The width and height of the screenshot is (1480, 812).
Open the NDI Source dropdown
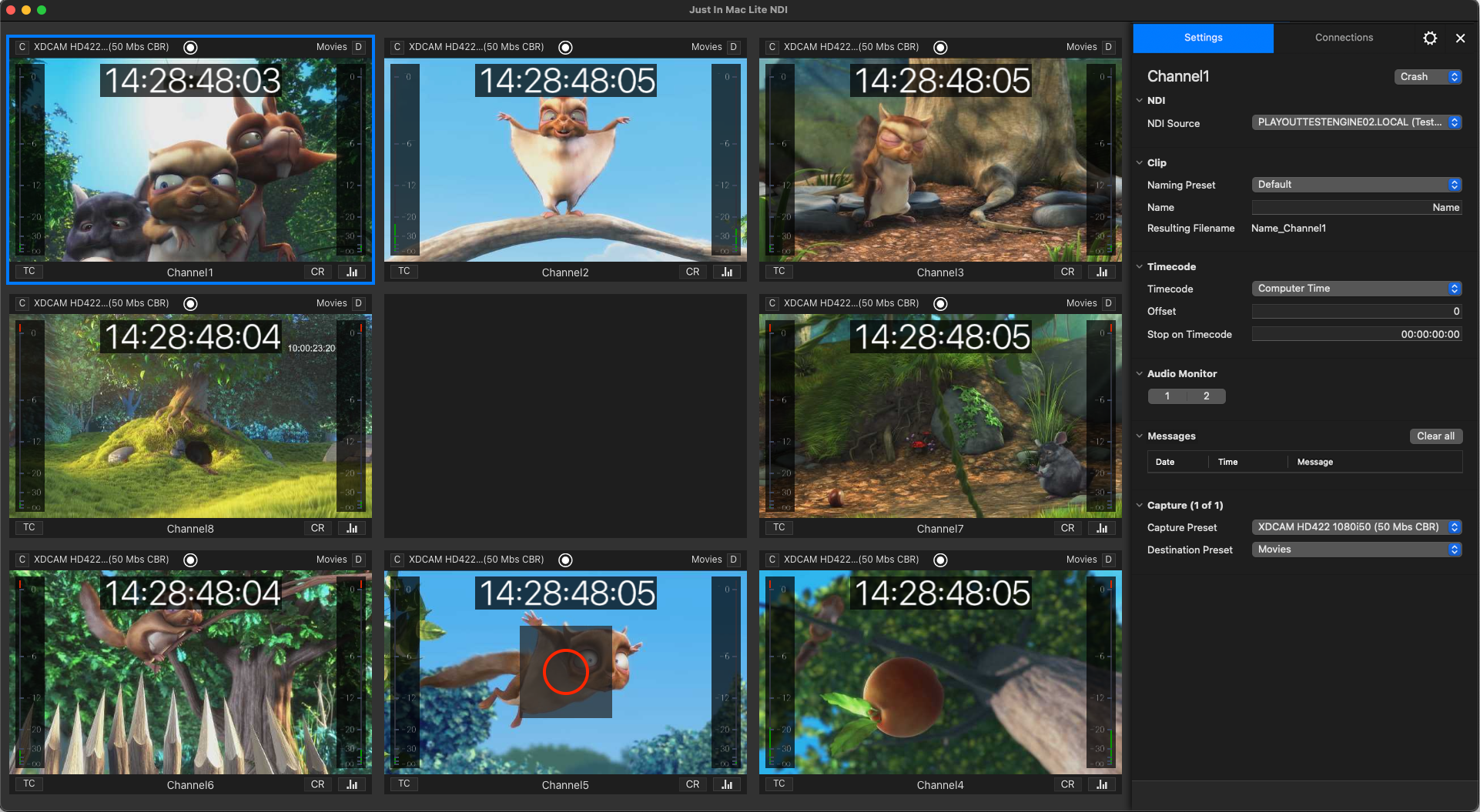(1357, 122)
